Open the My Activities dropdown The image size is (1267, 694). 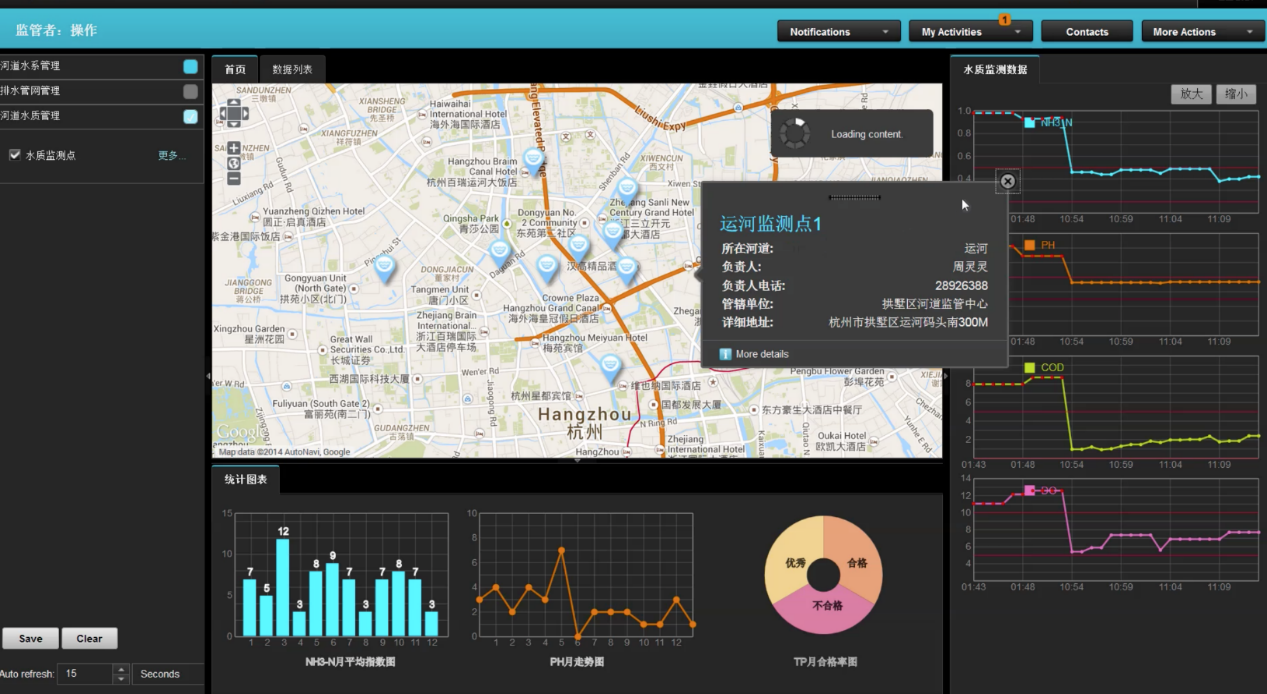970,32
